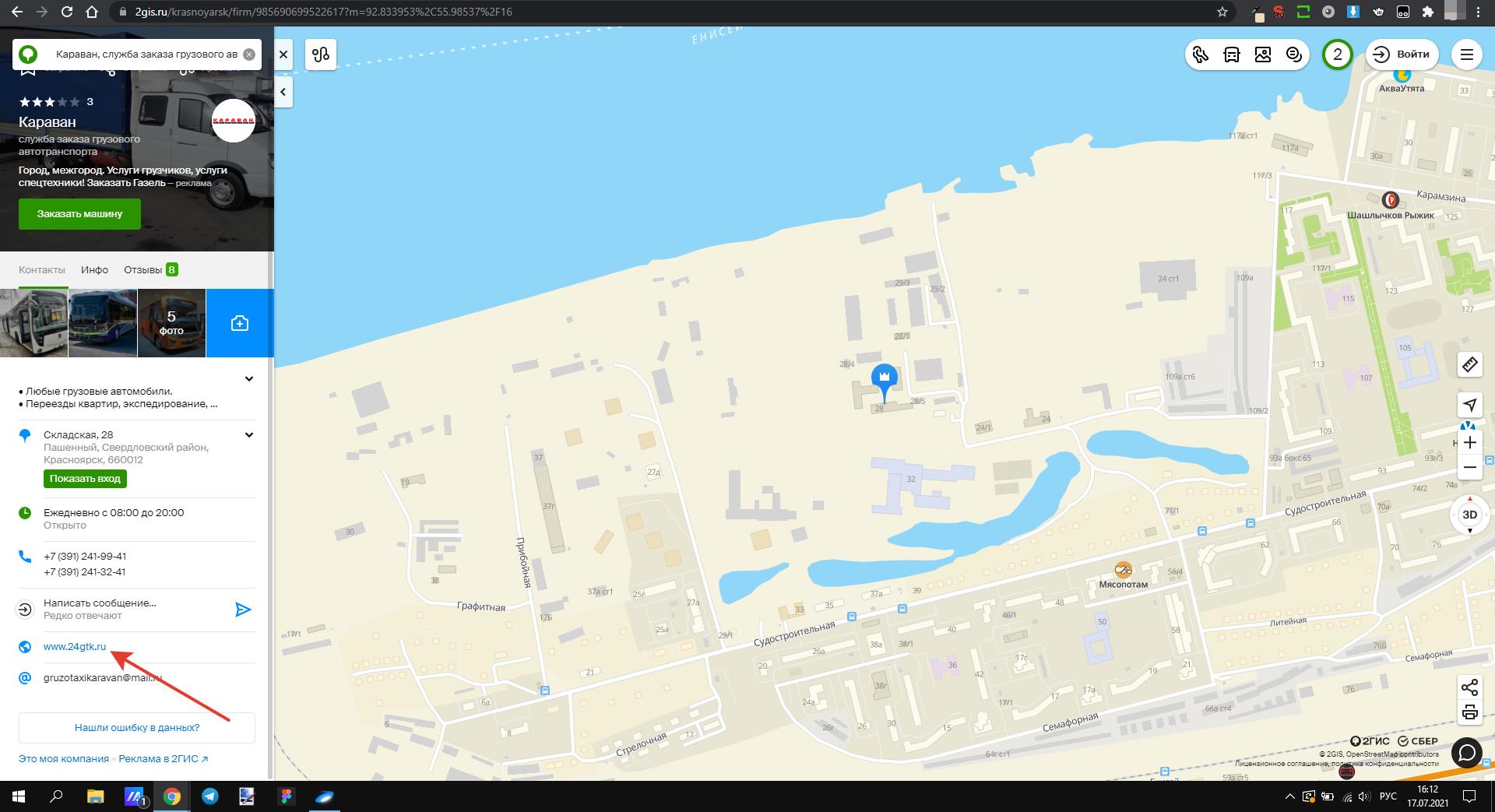Screen dimensions: 1495x812
Task: Expand the services description chevron
Action: tap(249, 379)
